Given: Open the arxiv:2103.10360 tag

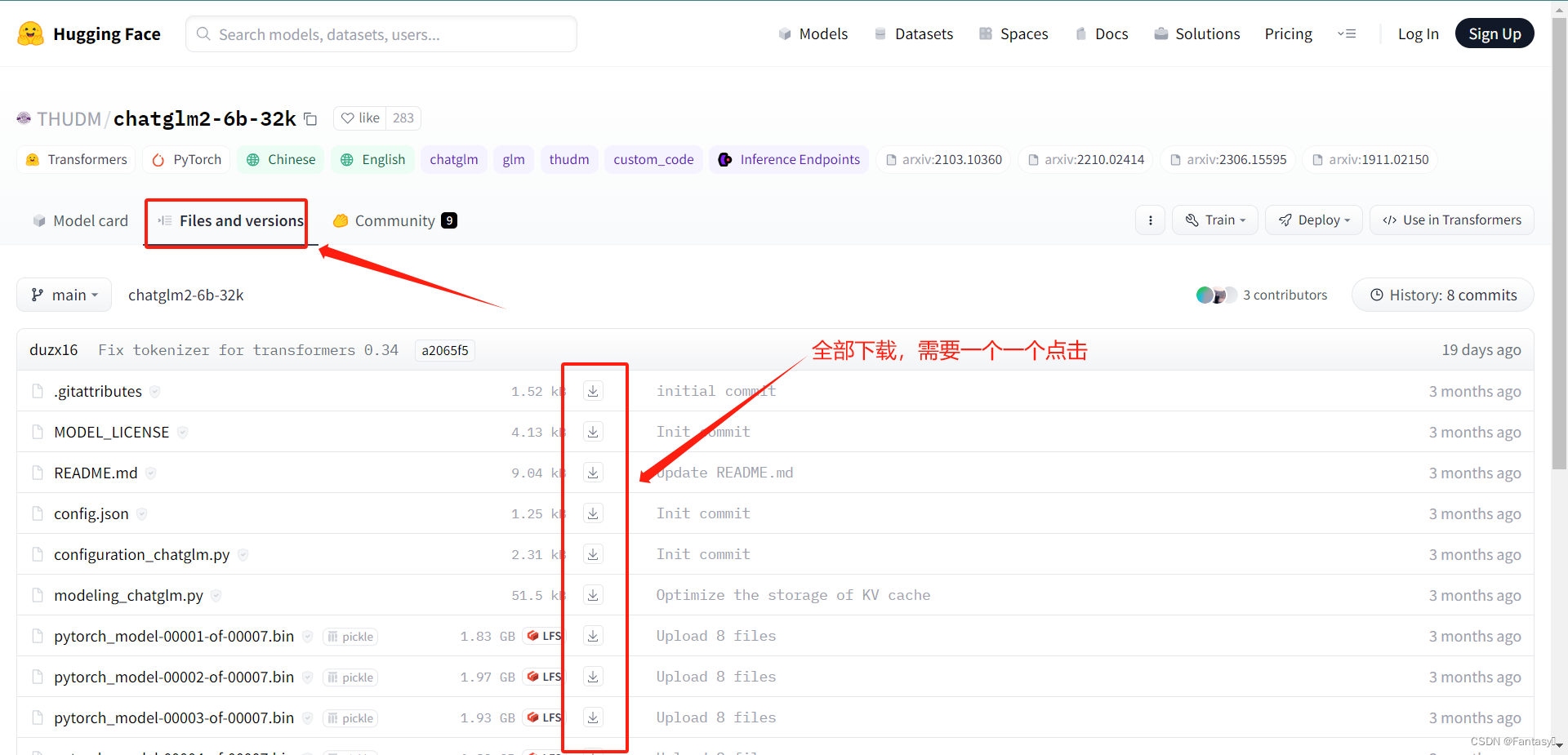Looking at the screenshot, I should 943,159.
